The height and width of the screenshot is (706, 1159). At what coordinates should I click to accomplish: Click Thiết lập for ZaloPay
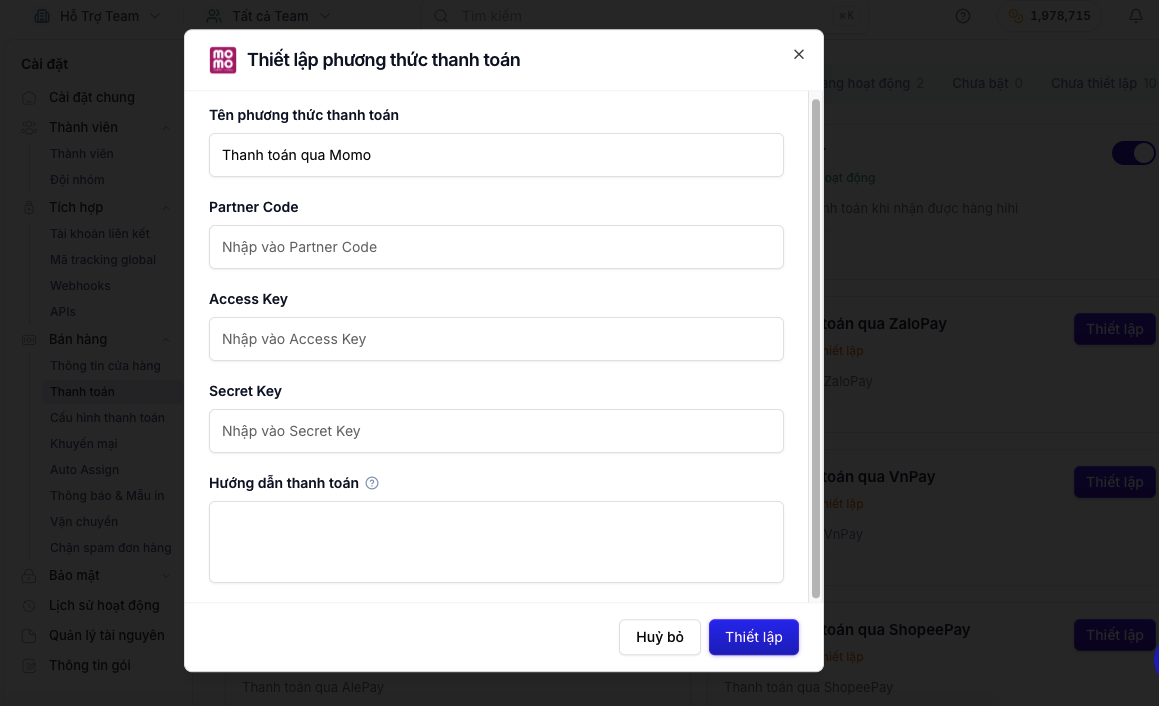1115,329
